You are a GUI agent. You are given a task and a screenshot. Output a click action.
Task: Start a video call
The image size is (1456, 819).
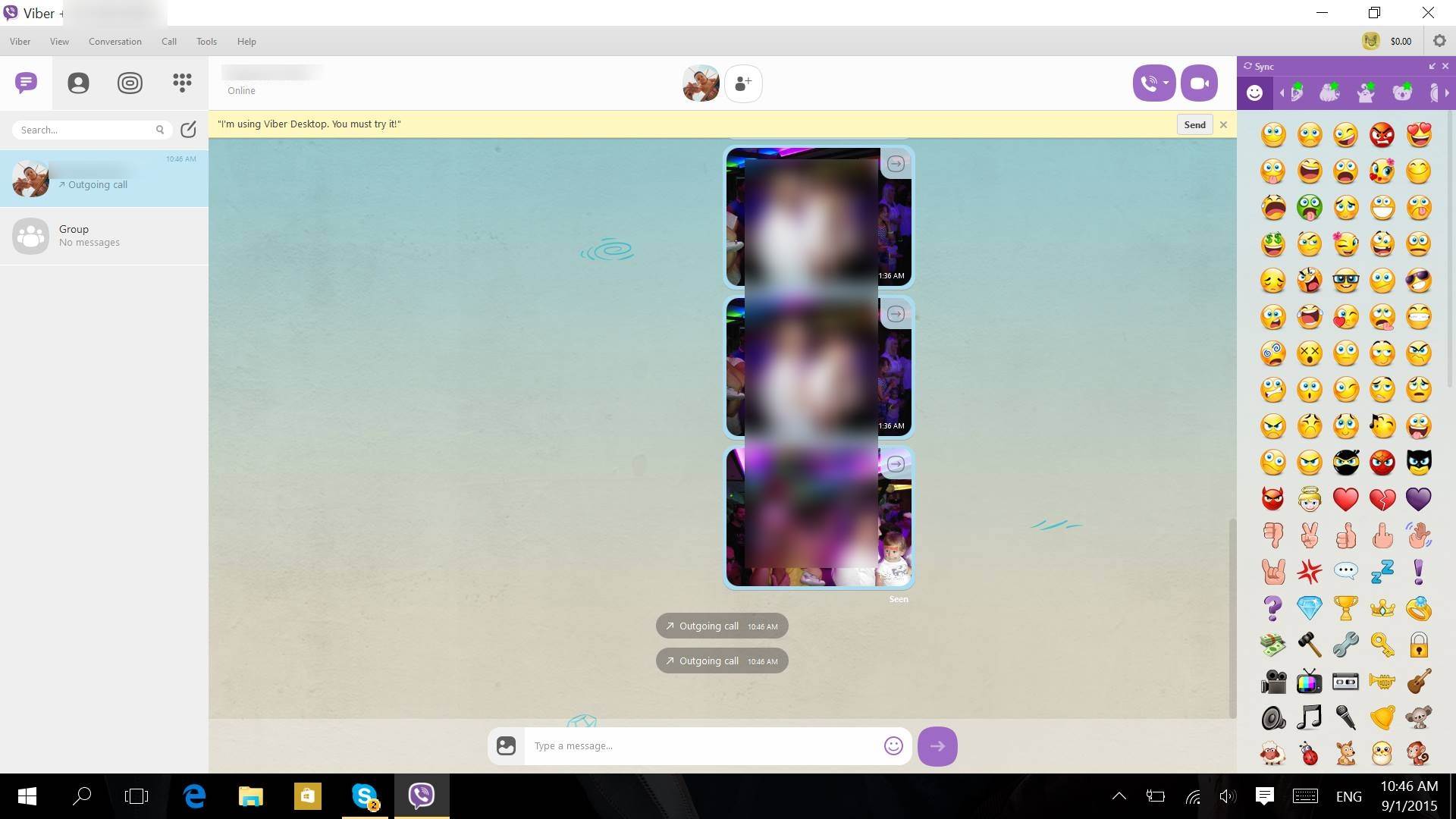click(1199, 83)
